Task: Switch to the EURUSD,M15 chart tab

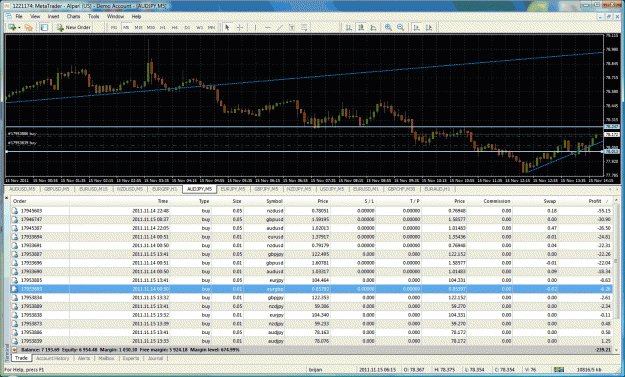Action: pos(93,189)
